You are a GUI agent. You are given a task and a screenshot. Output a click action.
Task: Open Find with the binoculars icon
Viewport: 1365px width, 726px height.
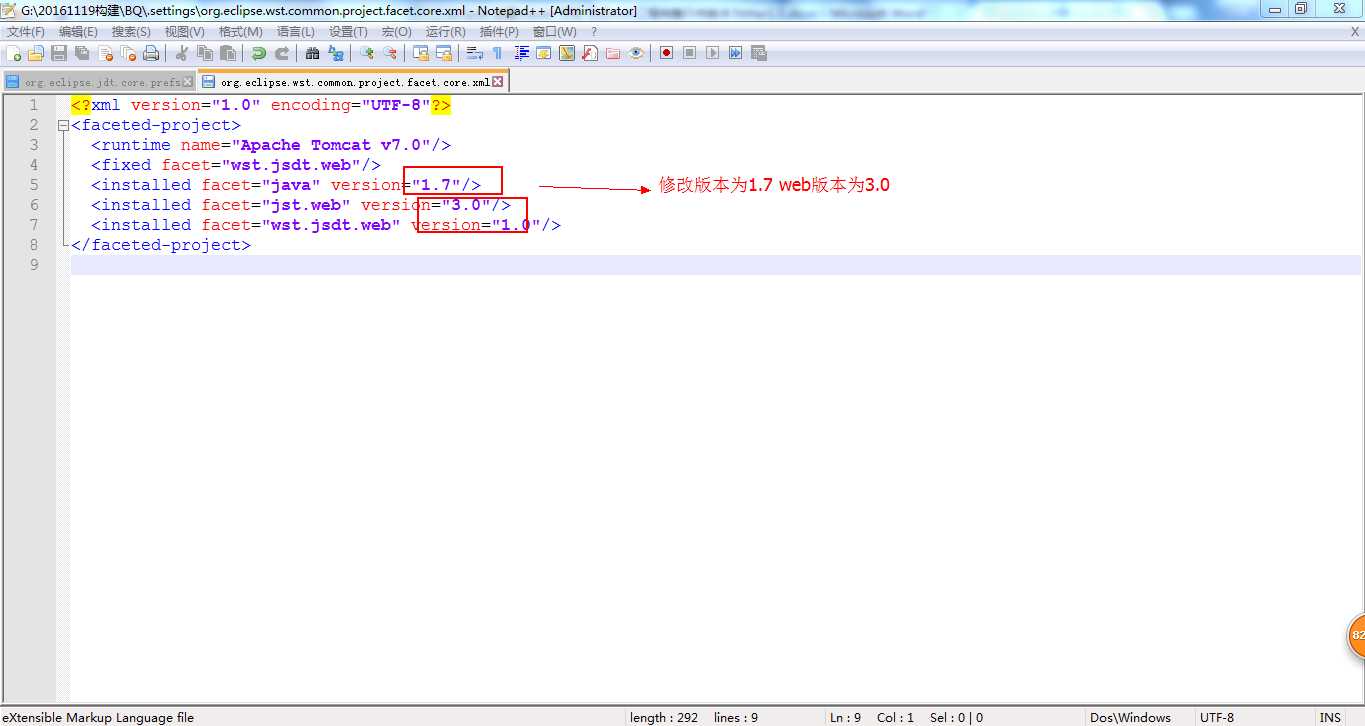(x=312, y=53)
